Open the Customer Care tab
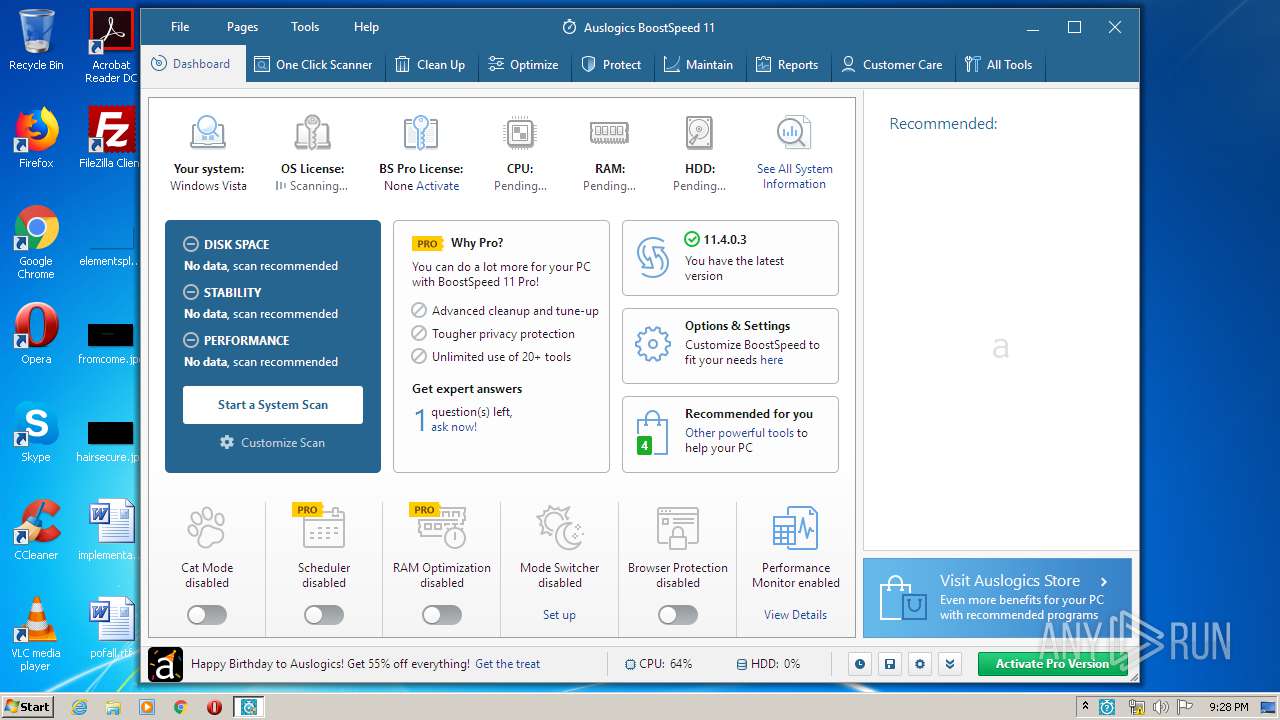Screen dimensions: 1280x720 (x=892, y=64)
